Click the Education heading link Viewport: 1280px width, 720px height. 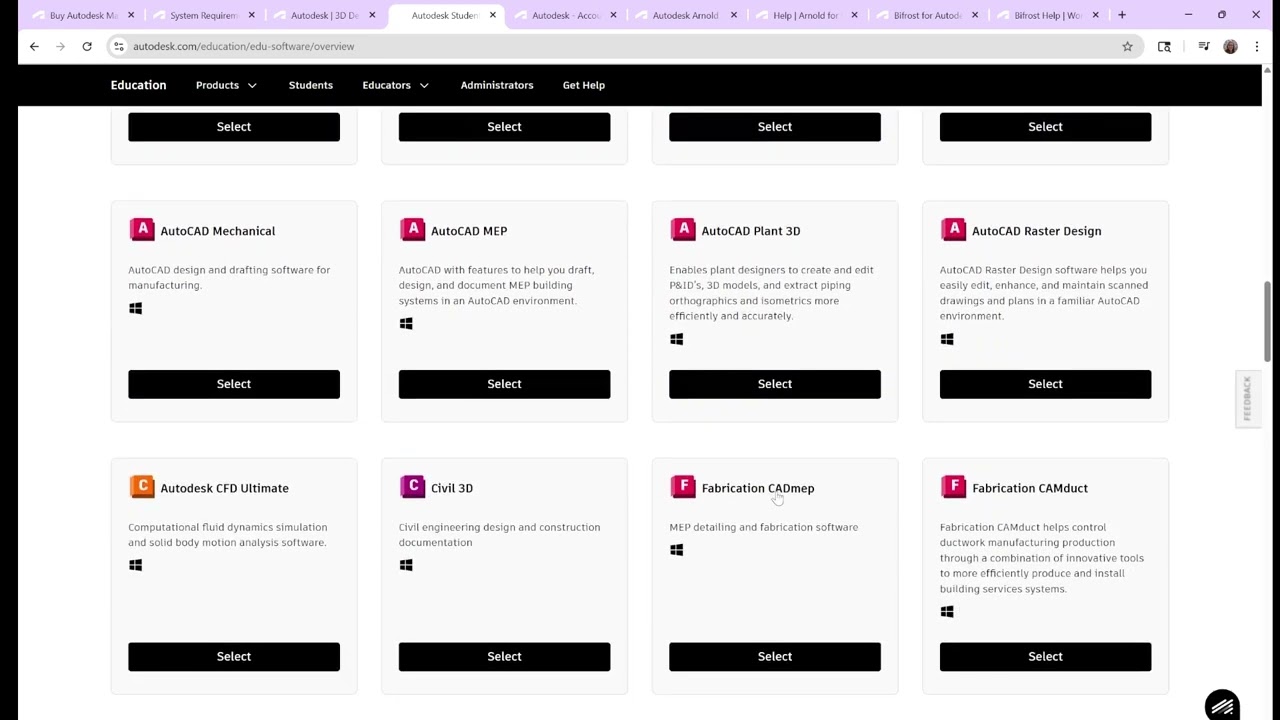point(138,85)
